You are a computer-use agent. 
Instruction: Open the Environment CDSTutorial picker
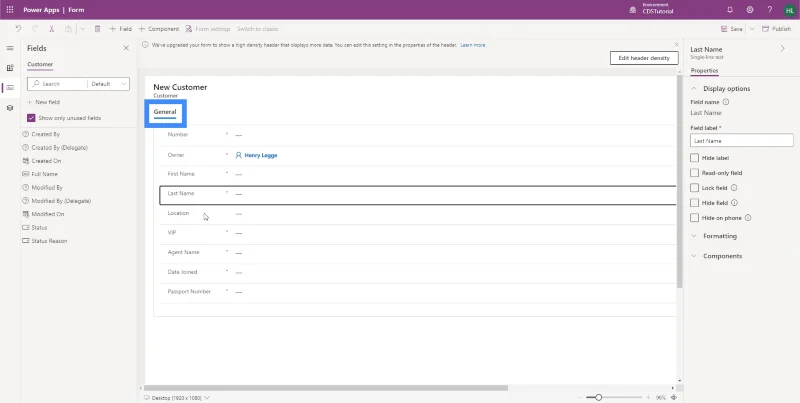coord(652,9)
